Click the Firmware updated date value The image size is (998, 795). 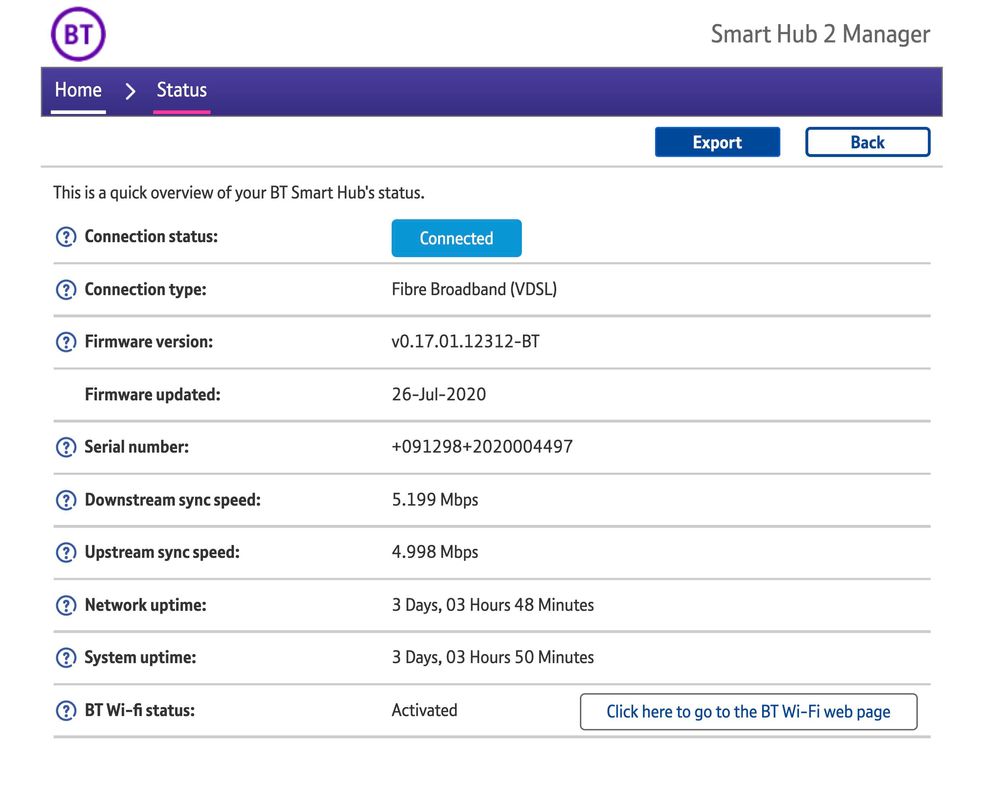439,394
